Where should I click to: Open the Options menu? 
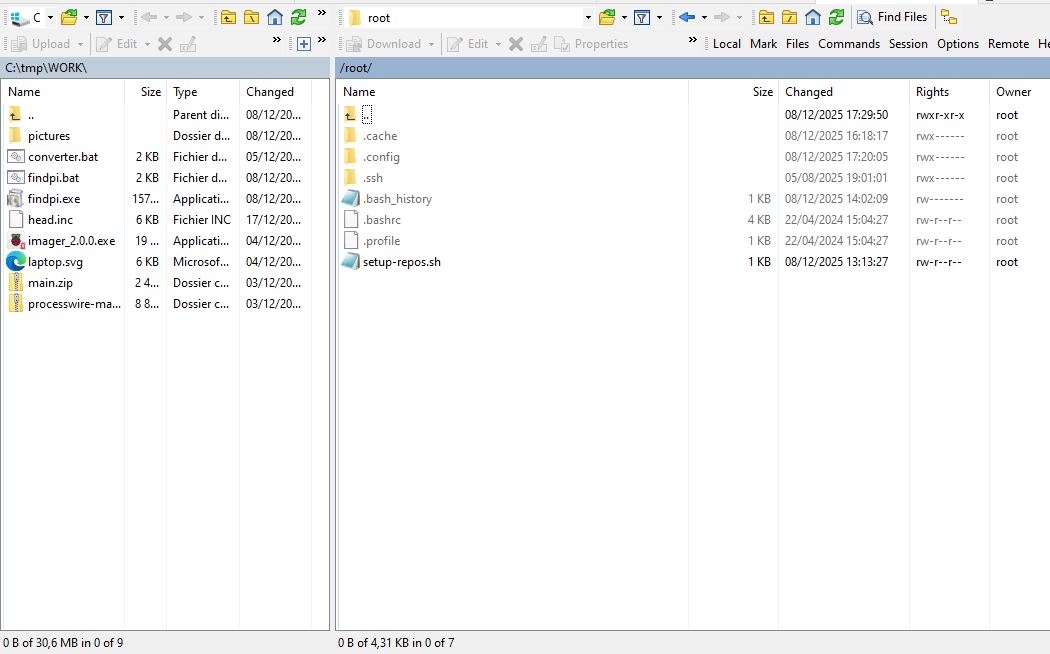pyautogui.click(x=957, y=44)
